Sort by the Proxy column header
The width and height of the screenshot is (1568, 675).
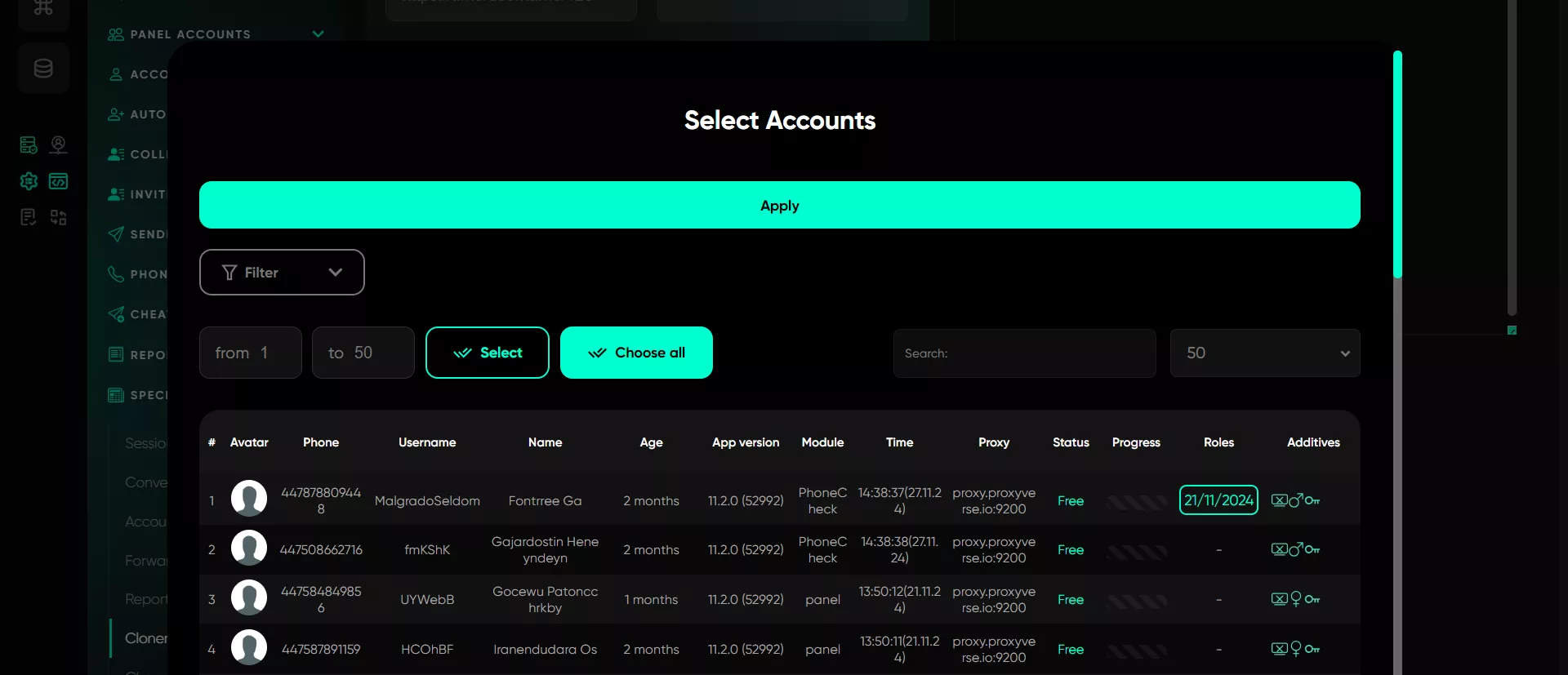pyautogui.click(x=994, y=442)
